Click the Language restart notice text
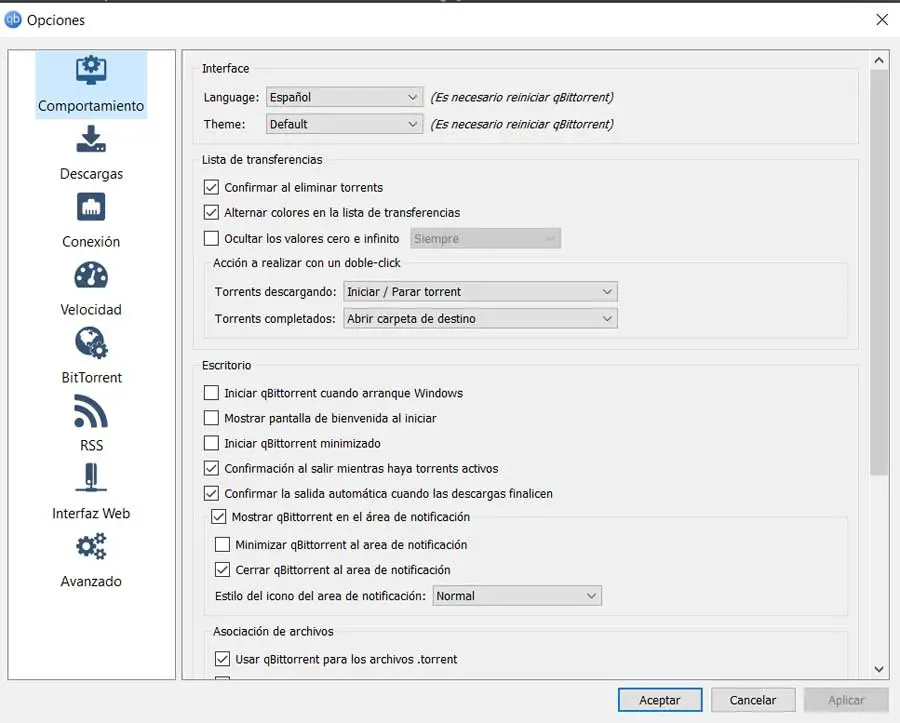 (x=522, y=97)
